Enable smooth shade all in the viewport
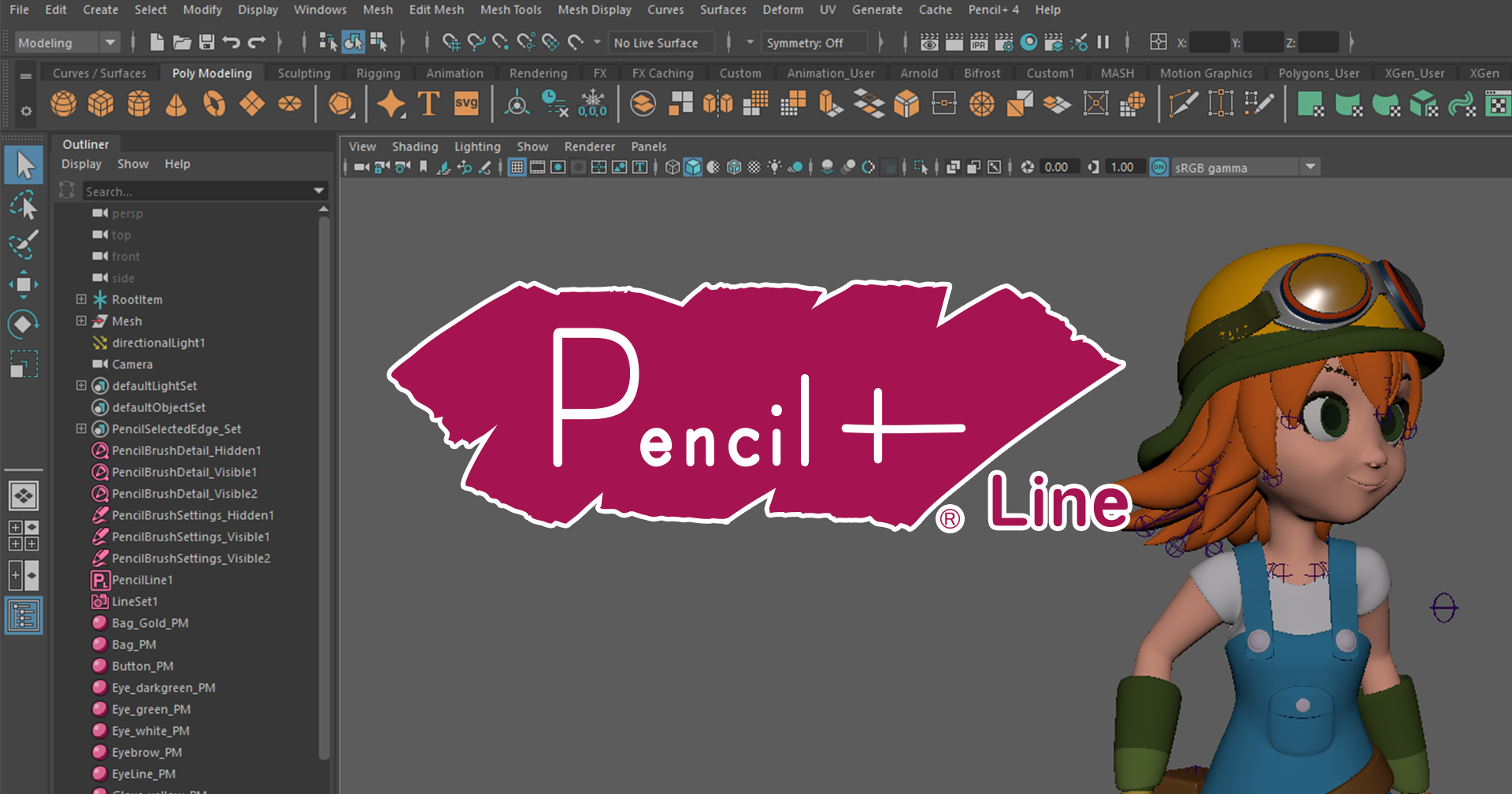Screen dimensions: 1512x794 click(693, 166)
